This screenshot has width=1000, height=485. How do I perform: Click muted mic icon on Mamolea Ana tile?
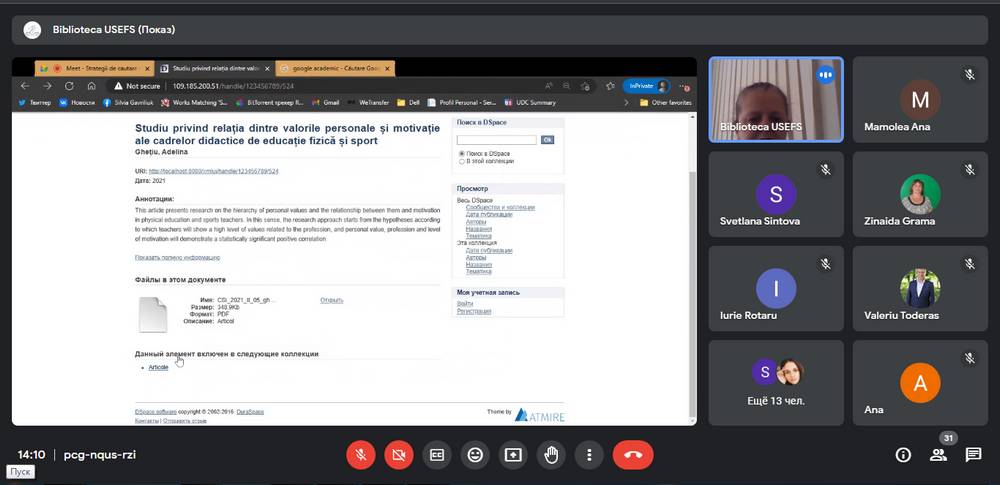point(969,75)
